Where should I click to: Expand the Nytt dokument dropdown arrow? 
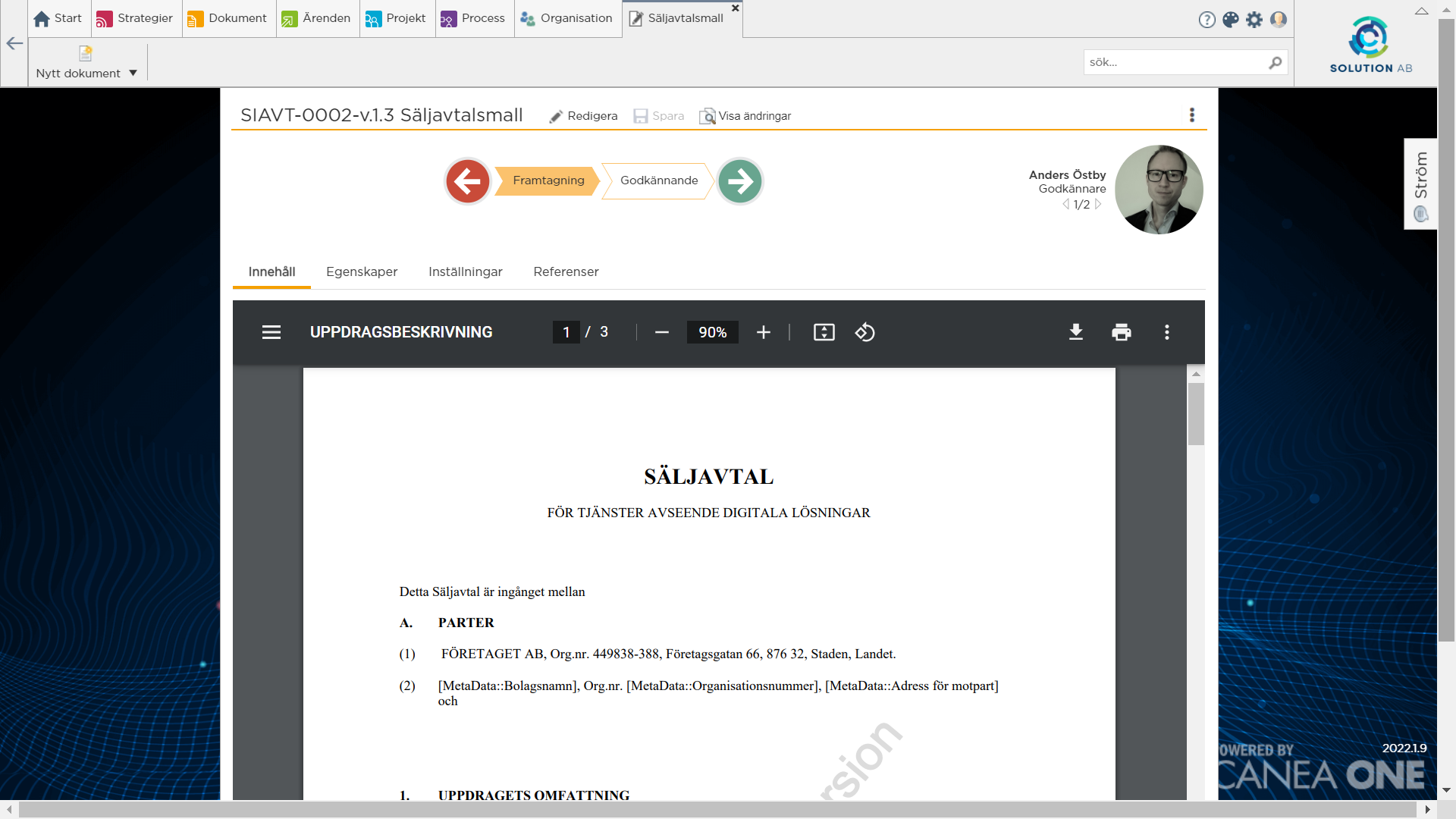click(133, 73)
